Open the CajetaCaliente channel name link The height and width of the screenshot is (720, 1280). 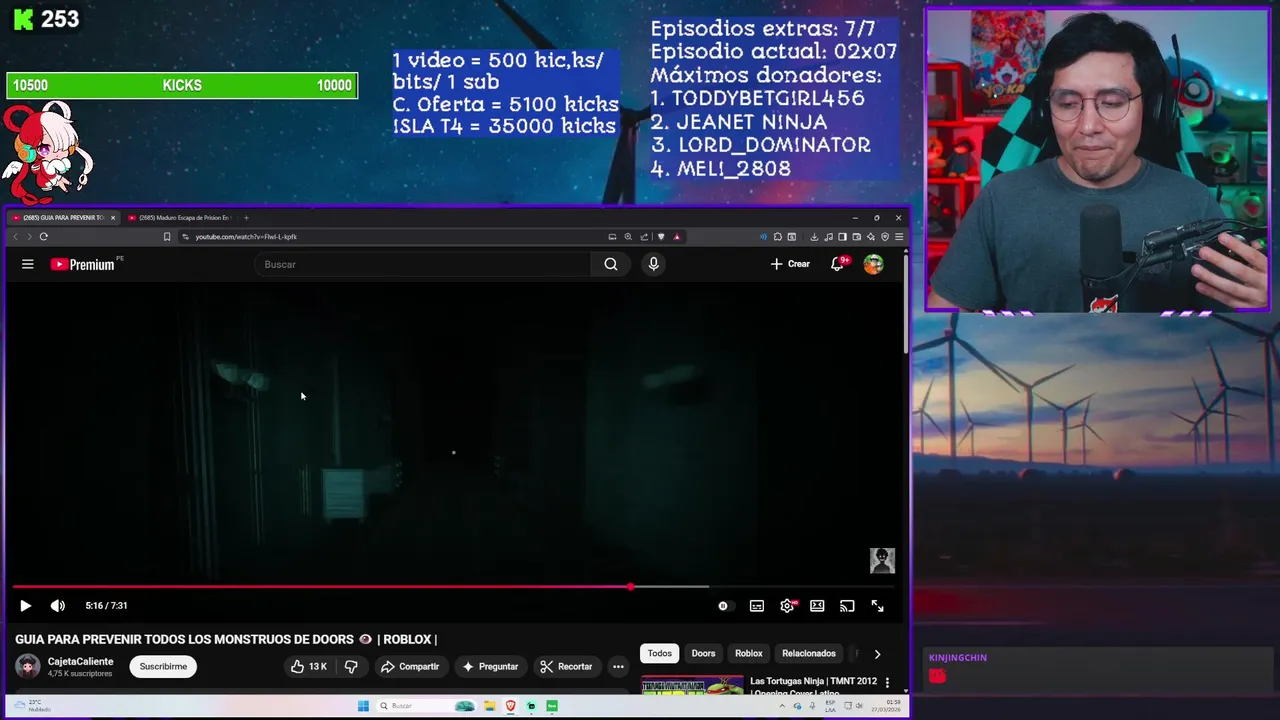pyautogui.click(x=80, y=661)
